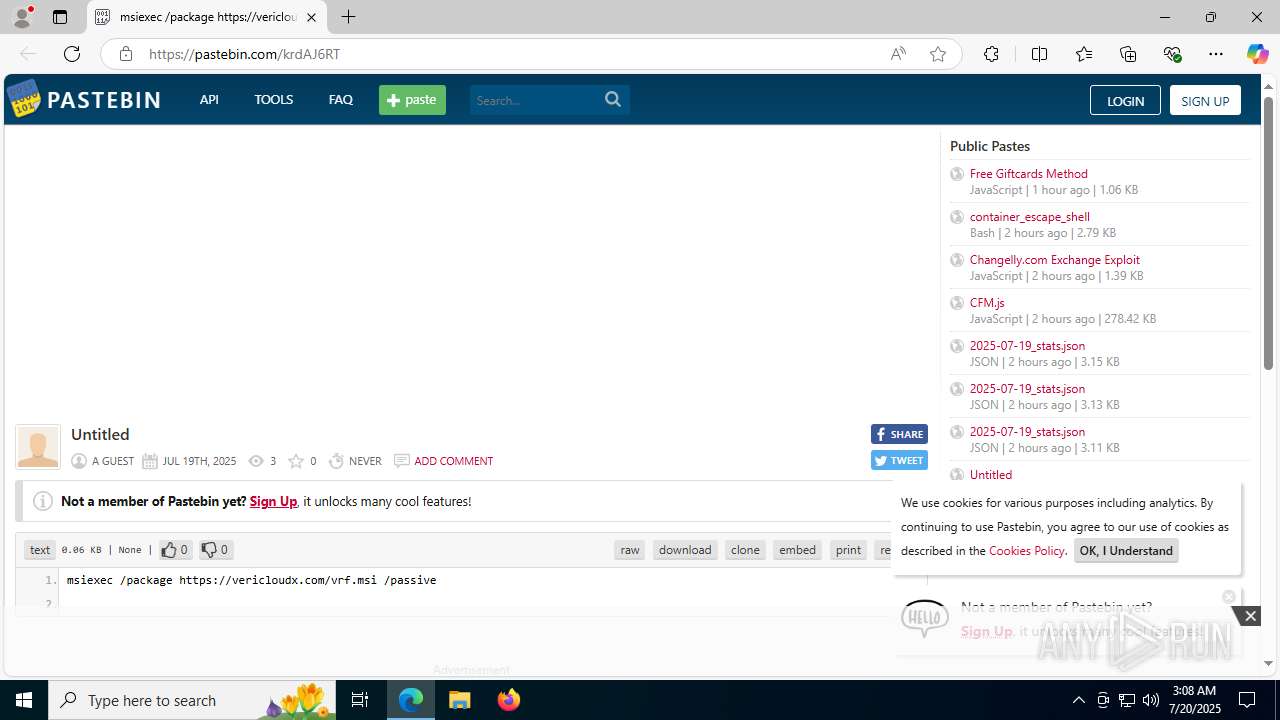Tweet this paste
The image size is (1280, 720).
click(x=899, y=460)
